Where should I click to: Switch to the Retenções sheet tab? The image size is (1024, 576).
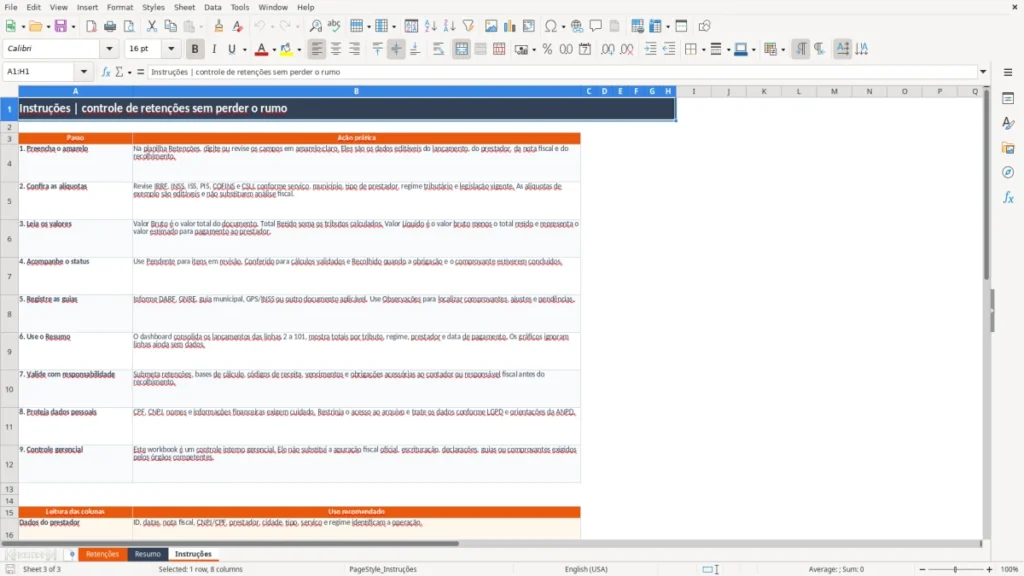coord(103,554)
